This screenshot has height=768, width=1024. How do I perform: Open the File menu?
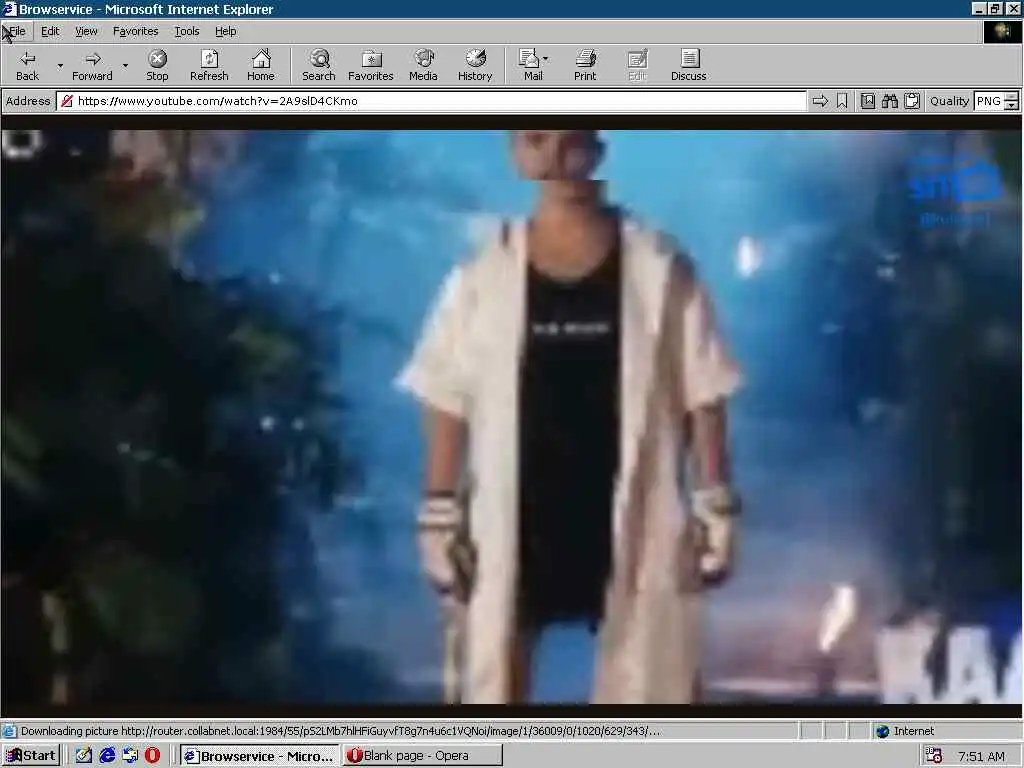coord(17,31)
